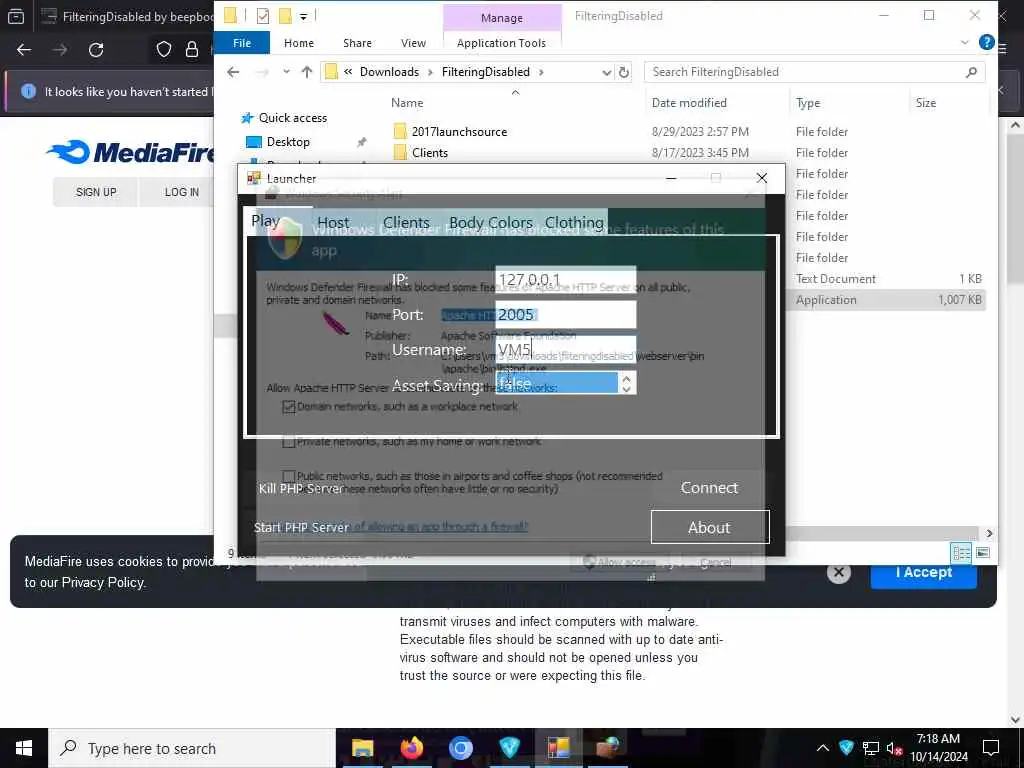
Task: Open the box-and-globe taskbar icon
Action: coord(607,748)
